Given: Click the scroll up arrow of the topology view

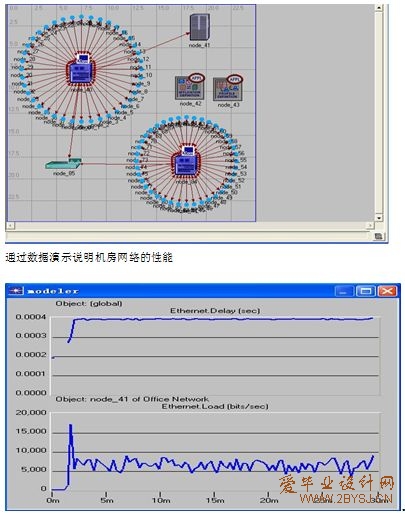Looking at the screenshot, I should (x=378, y=8).
